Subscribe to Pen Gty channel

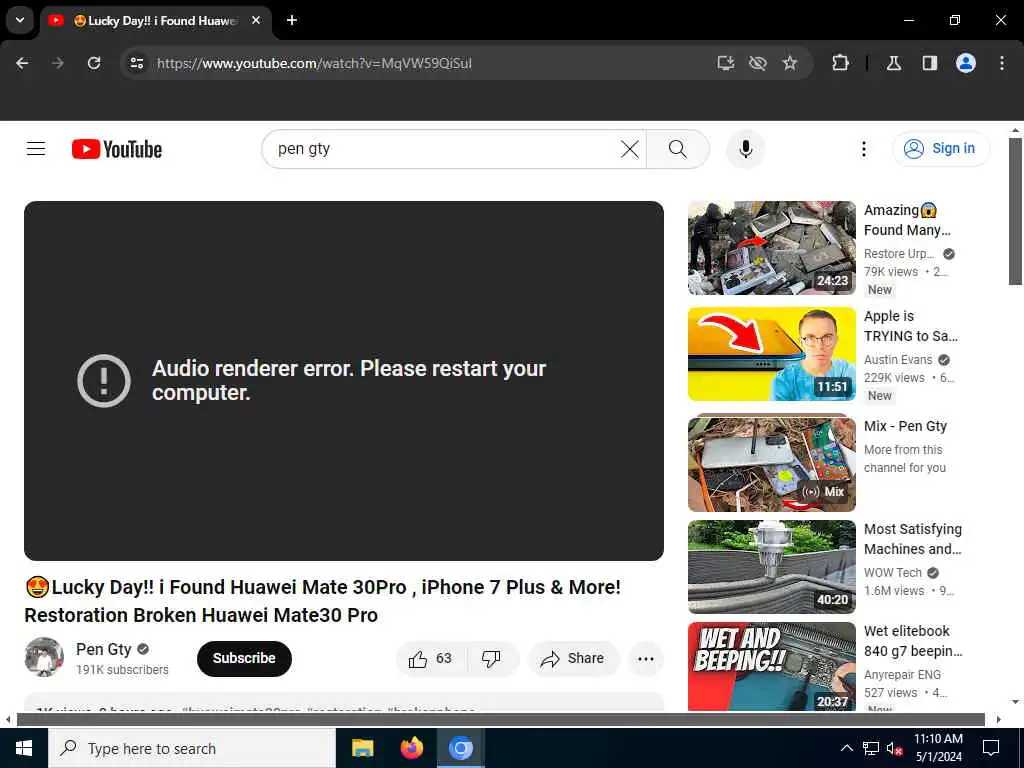[x=244, y=658]
